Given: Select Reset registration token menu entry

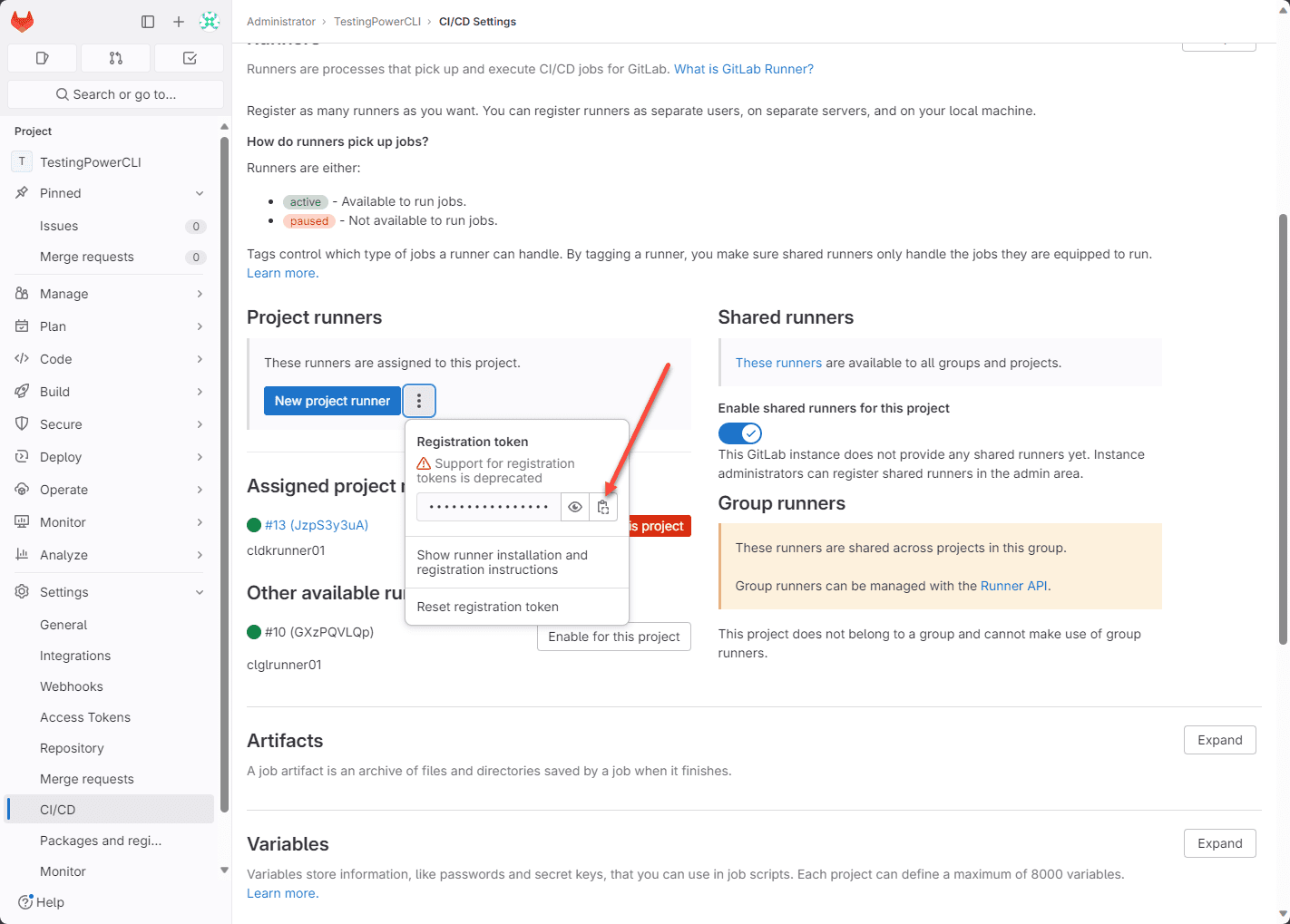Looking at the screenshot, I should coord(488,607).
